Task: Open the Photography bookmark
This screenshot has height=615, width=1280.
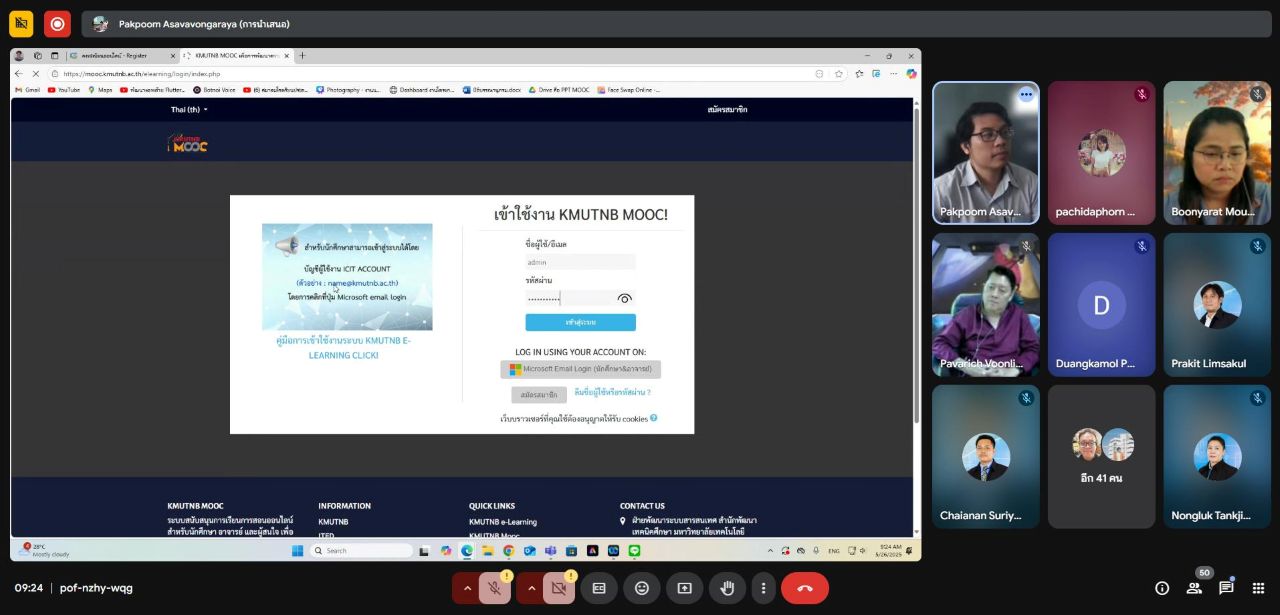Action: click(348, 90)
